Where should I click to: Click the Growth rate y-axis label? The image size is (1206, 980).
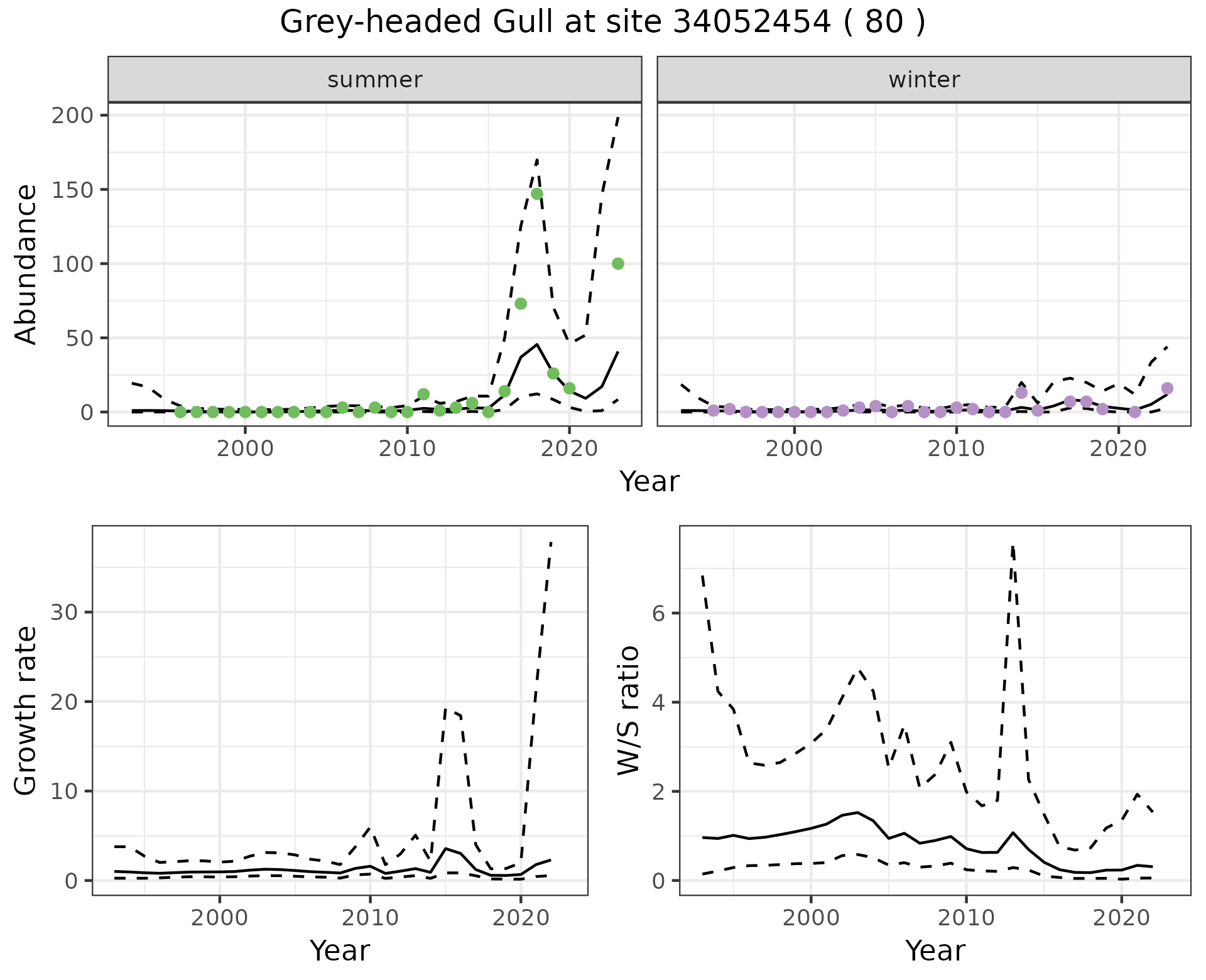coord(26,710)
